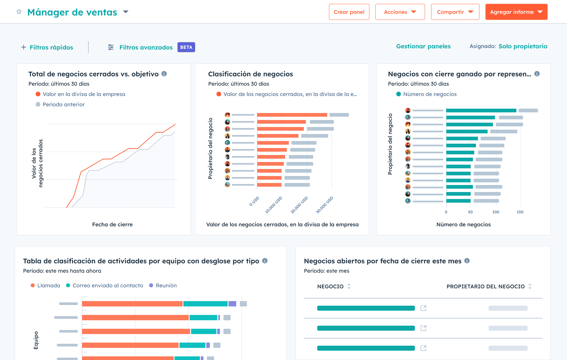Screen dimensions: 567x360
Task: Click the plus icon beside Filtros rápidos
Action: tap(24, 47)
